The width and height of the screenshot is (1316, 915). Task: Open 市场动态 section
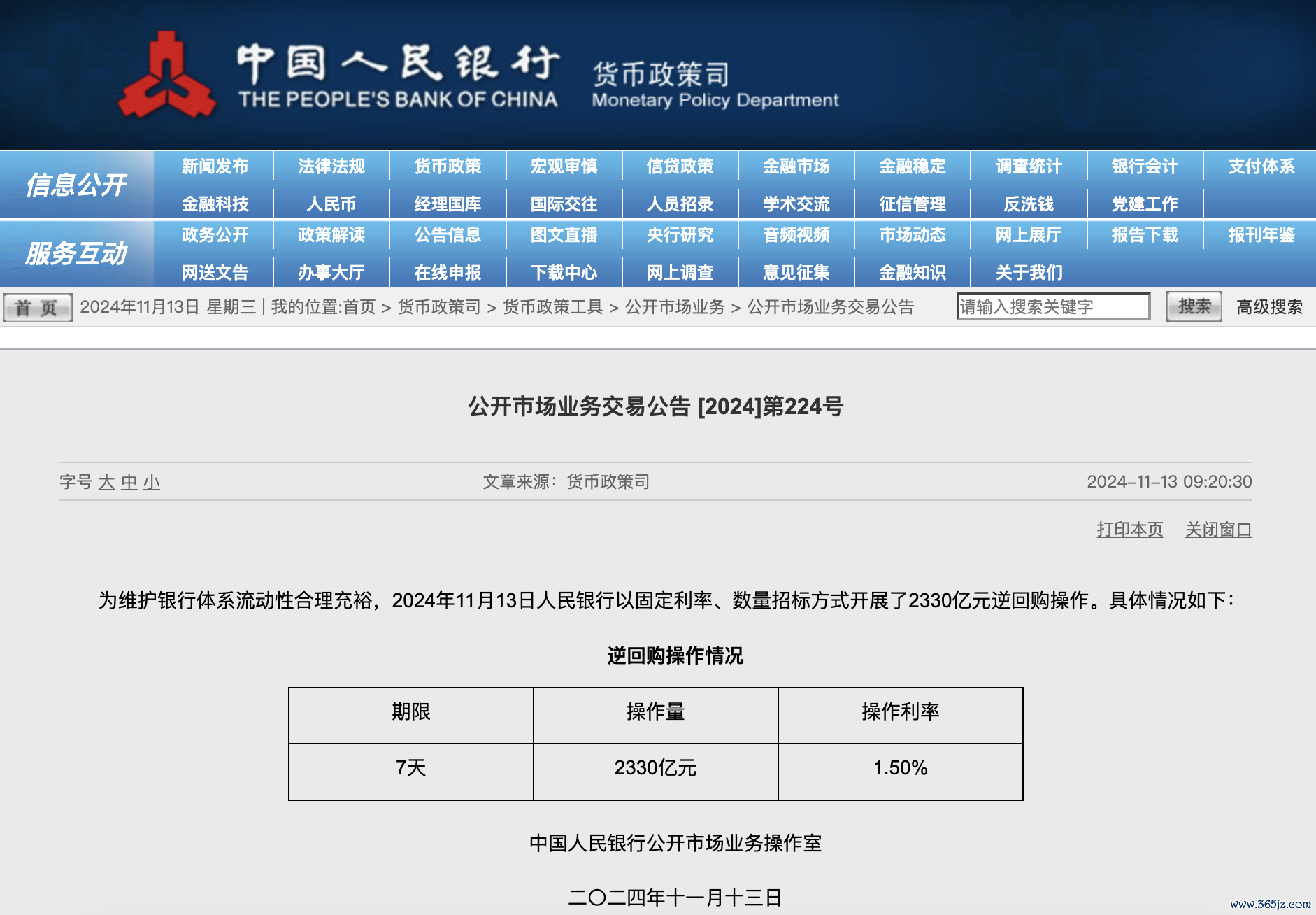[913, 235]
